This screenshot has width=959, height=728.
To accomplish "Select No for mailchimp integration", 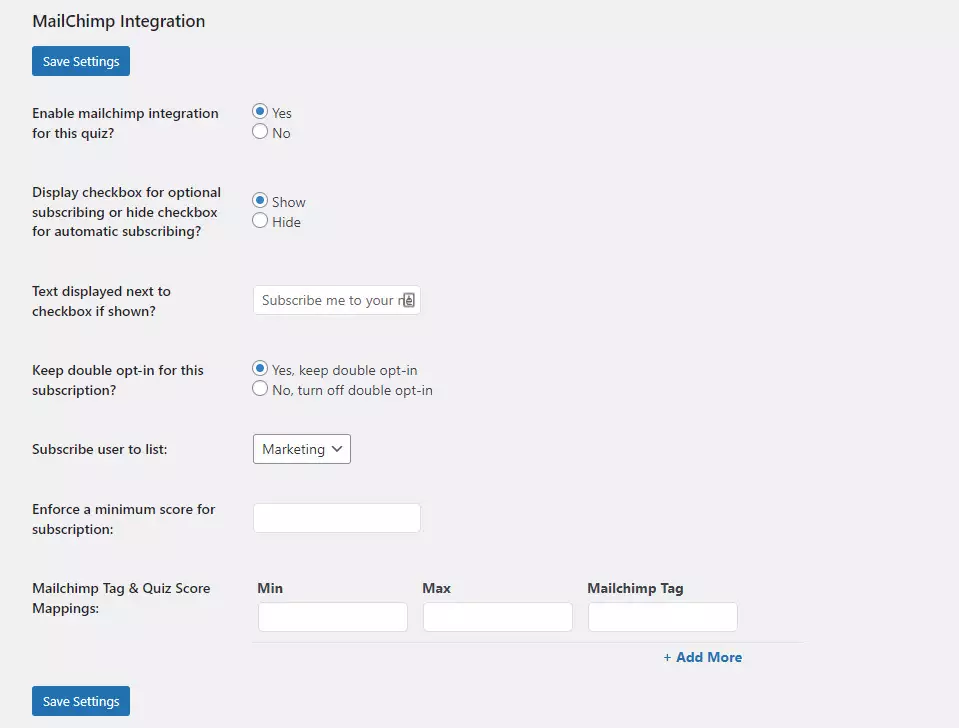I will point(260,132).
